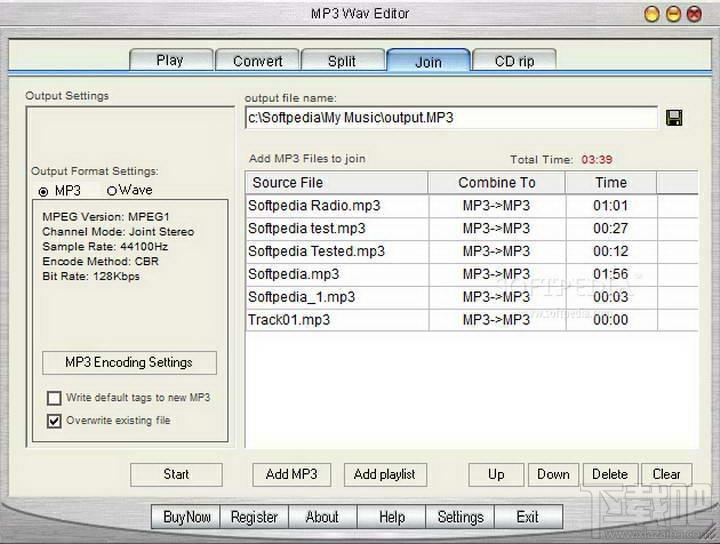This screenshot has width=720, height=544.
Task: Select the Join tab
Action: pyautogui.click(x=428, y=61)
